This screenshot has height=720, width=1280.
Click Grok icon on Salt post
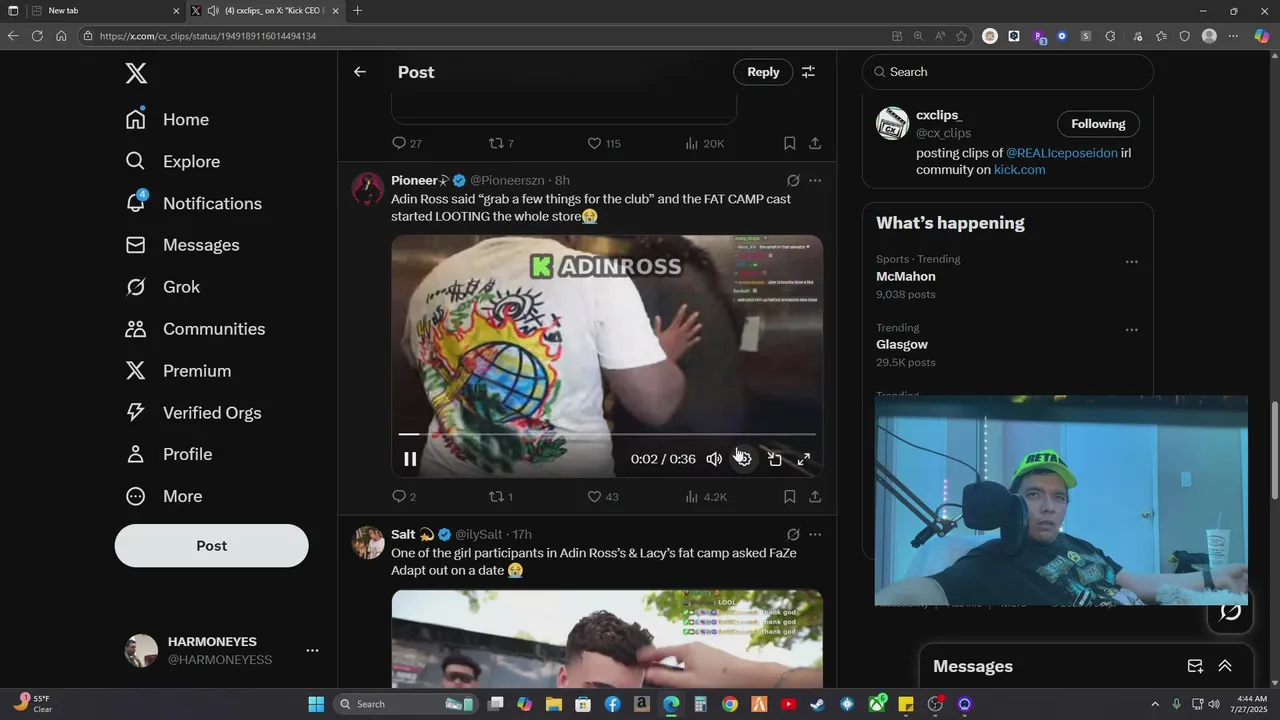(x=793, y=535)
